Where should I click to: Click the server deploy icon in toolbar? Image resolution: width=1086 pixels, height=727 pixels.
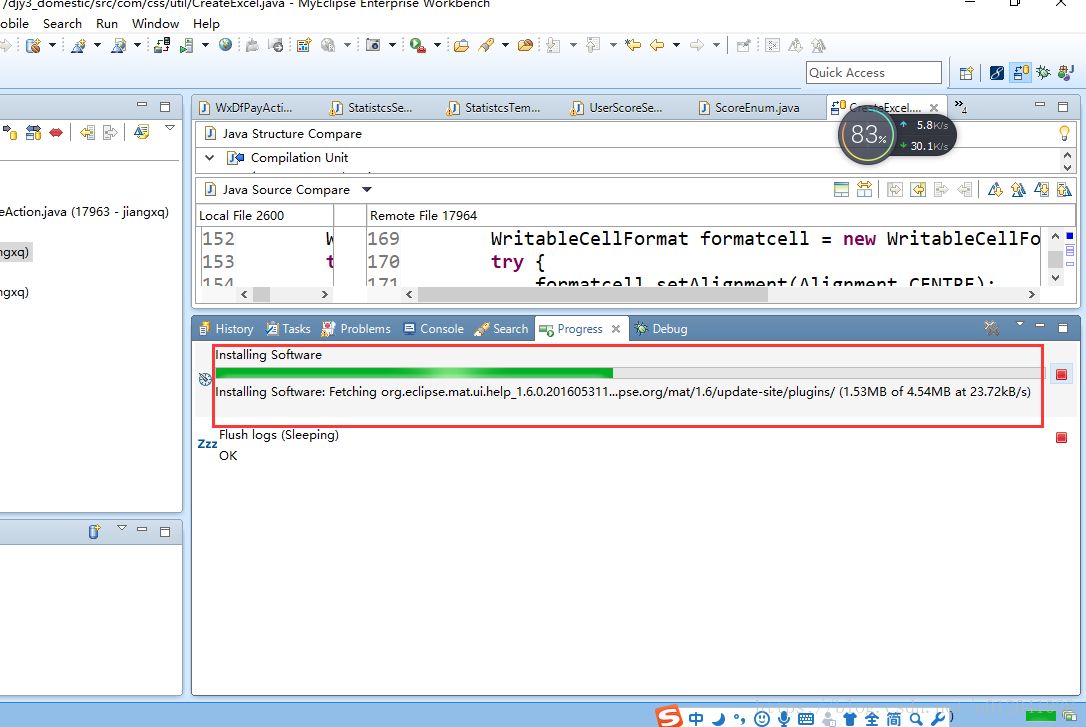click(x=162, y=46)
